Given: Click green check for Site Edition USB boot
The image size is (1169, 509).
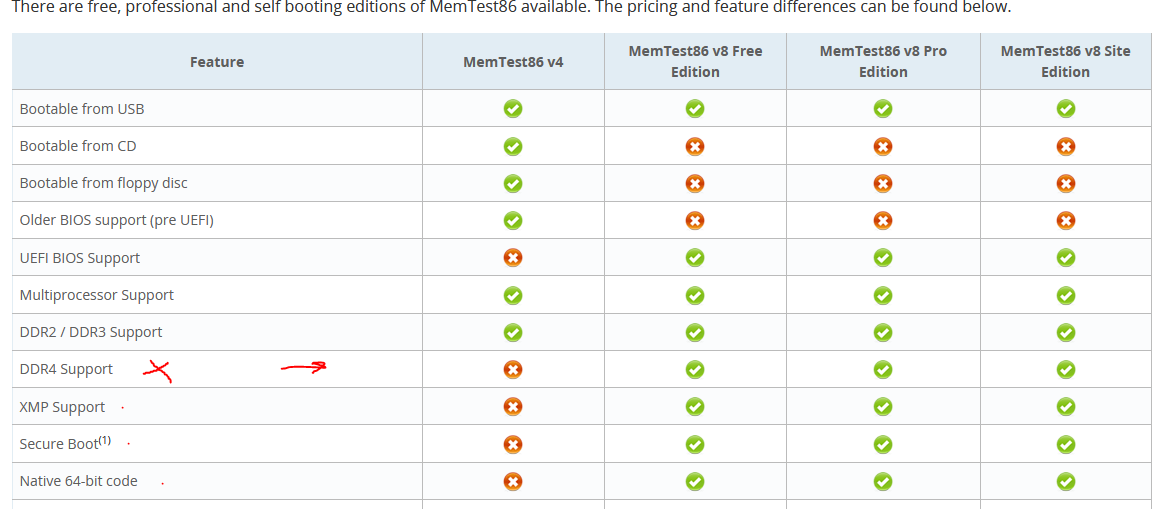Looking at the screenshot, I should (1066, 108).
